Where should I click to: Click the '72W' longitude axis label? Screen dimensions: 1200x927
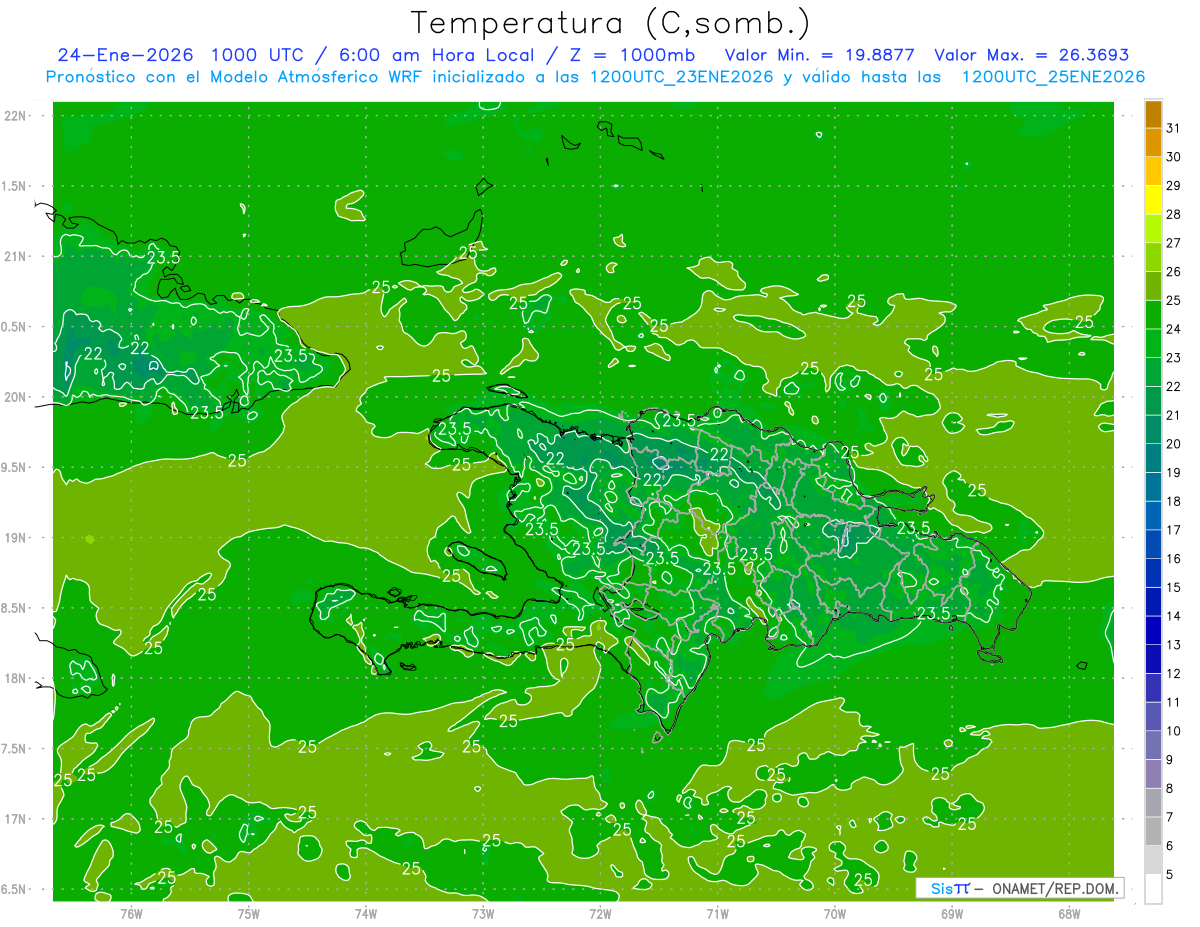[600, 912]
